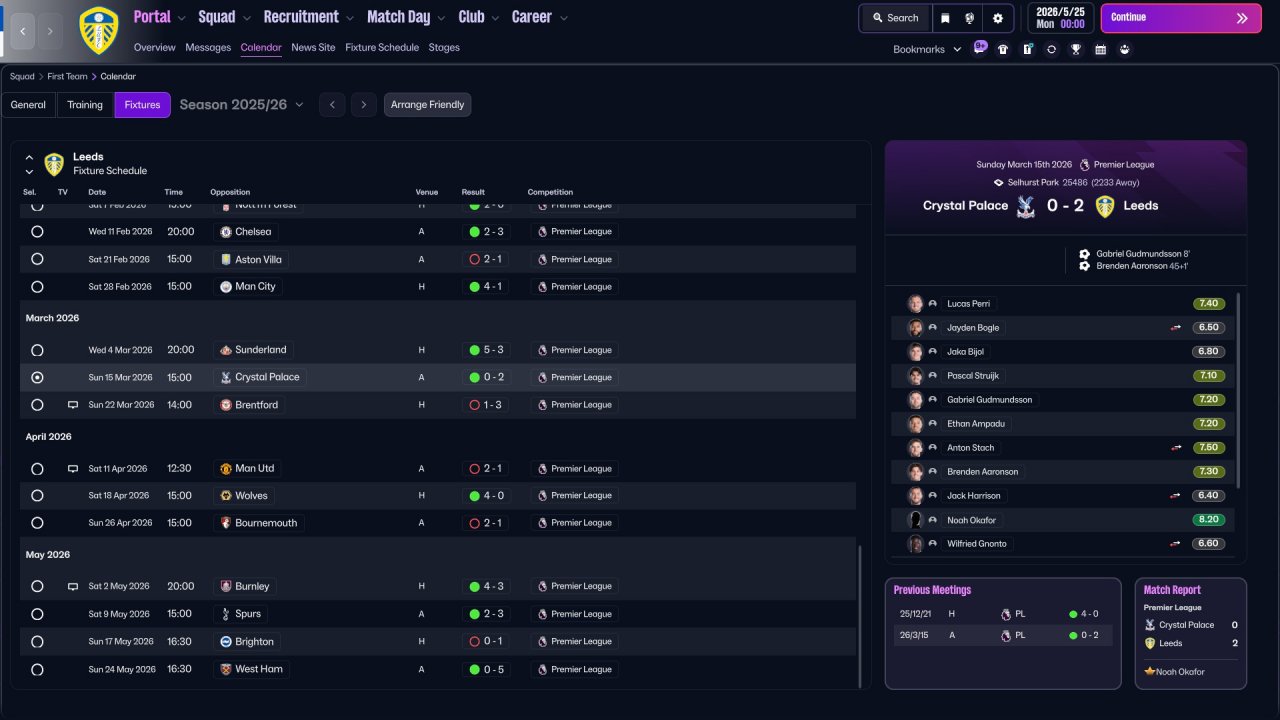Click the Search button
1280x720 pixels.
[x=895, y=18]
